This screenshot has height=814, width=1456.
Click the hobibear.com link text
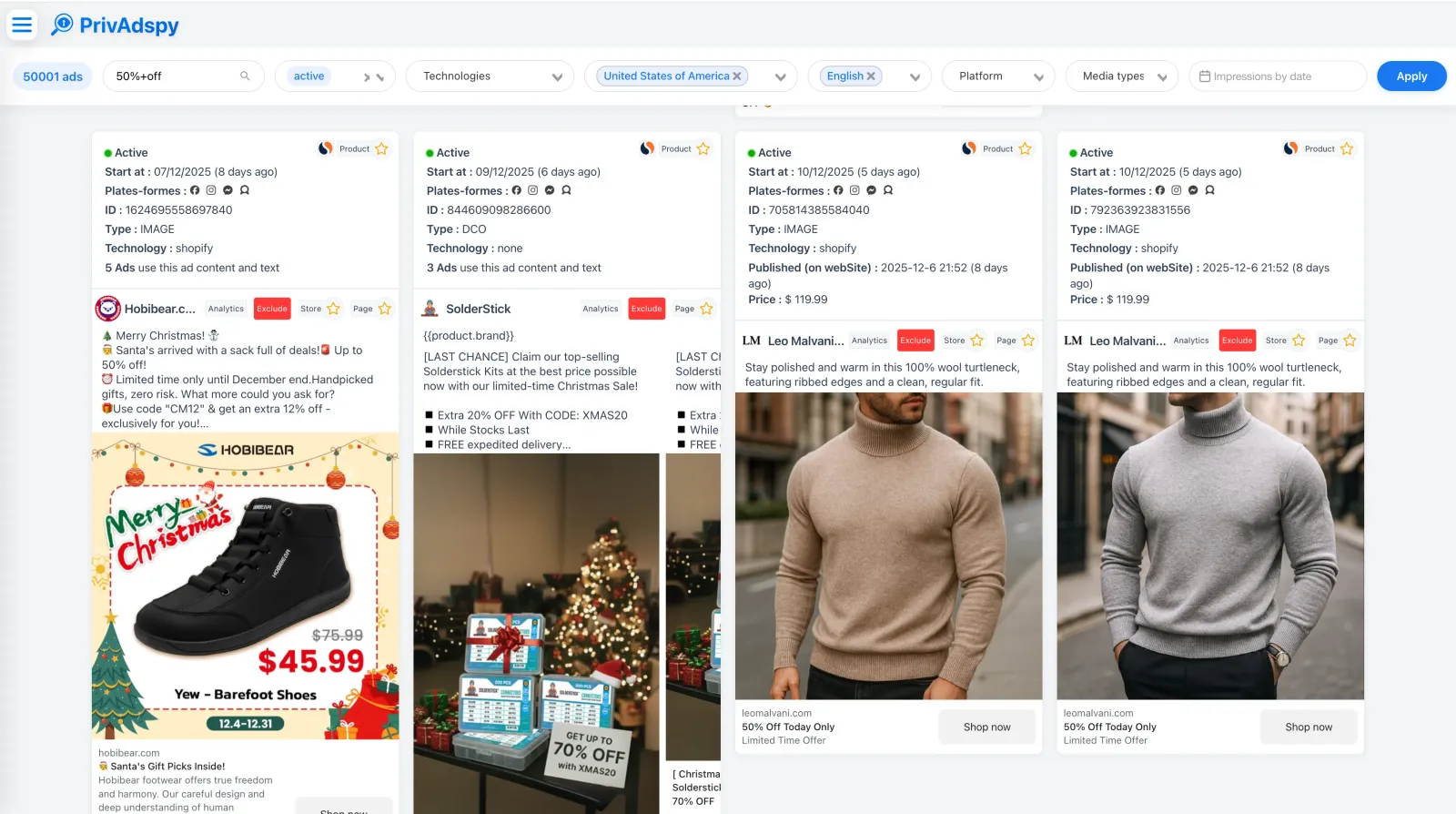pyautogui.click(x=129, y=753)
